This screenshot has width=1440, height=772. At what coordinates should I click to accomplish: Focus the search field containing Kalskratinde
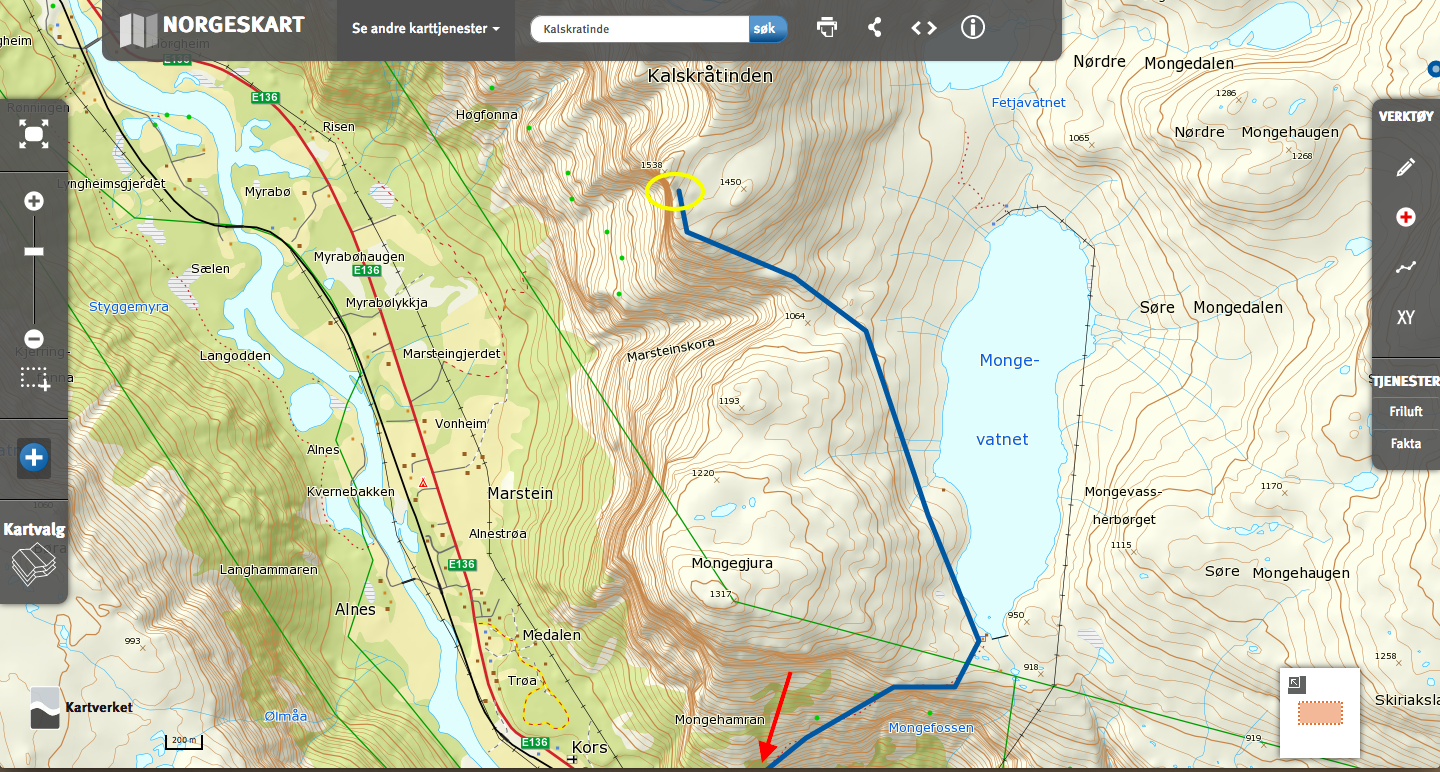[x=639, y=29]
